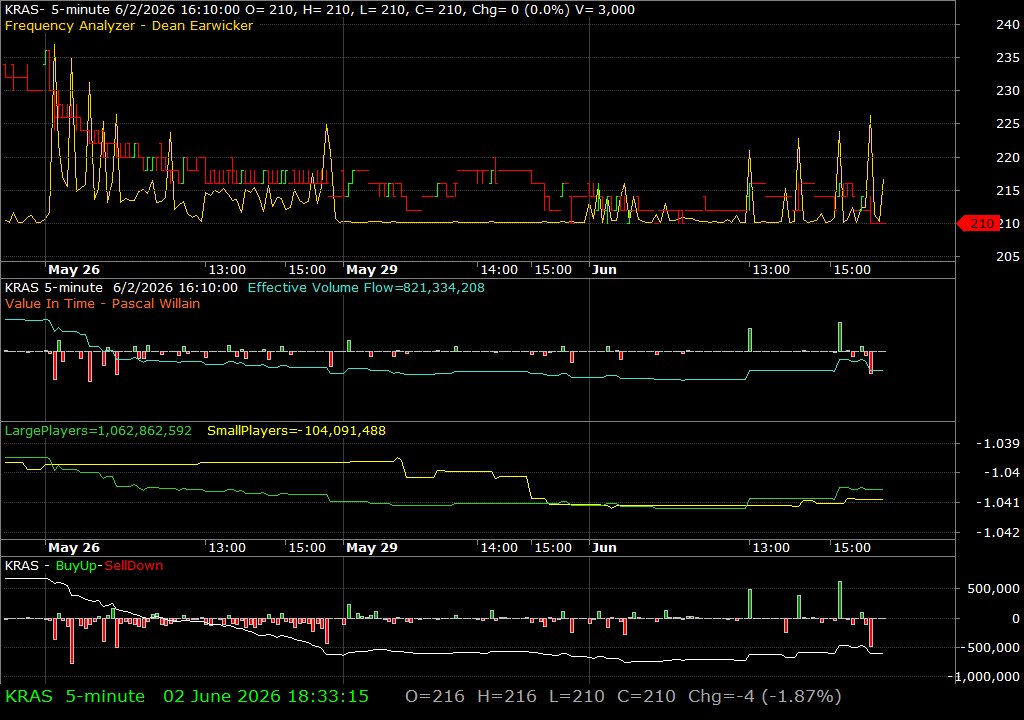This screenshot has height=720, width=1024.
Task: Click the 'H=216' status bar value
Action: [x=507, y=696]
